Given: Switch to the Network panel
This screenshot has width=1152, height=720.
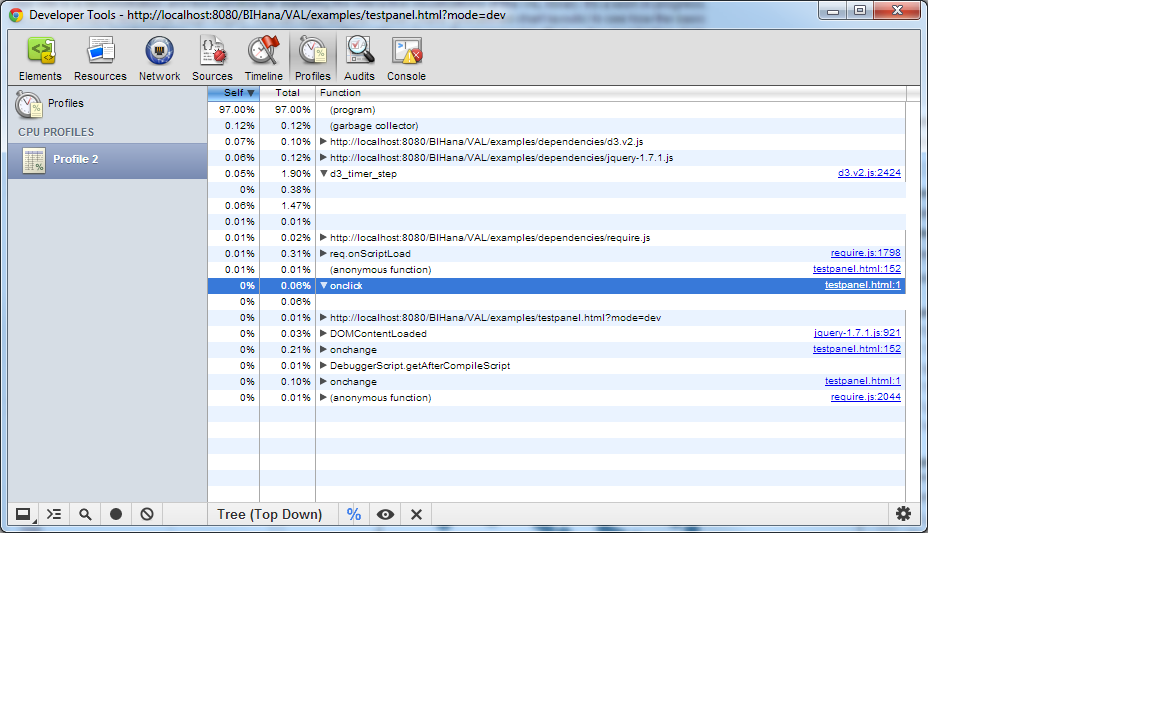Looking at the screenshot, I should click(159, 58).
